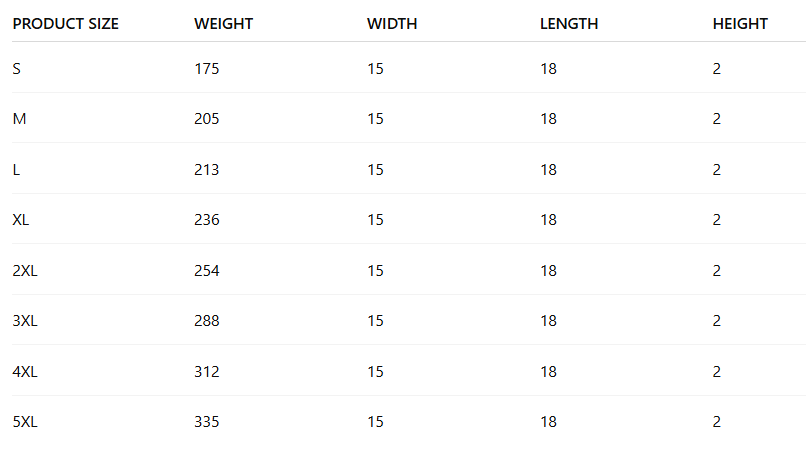Click the WIDTH column header

[x=392, y=24]
